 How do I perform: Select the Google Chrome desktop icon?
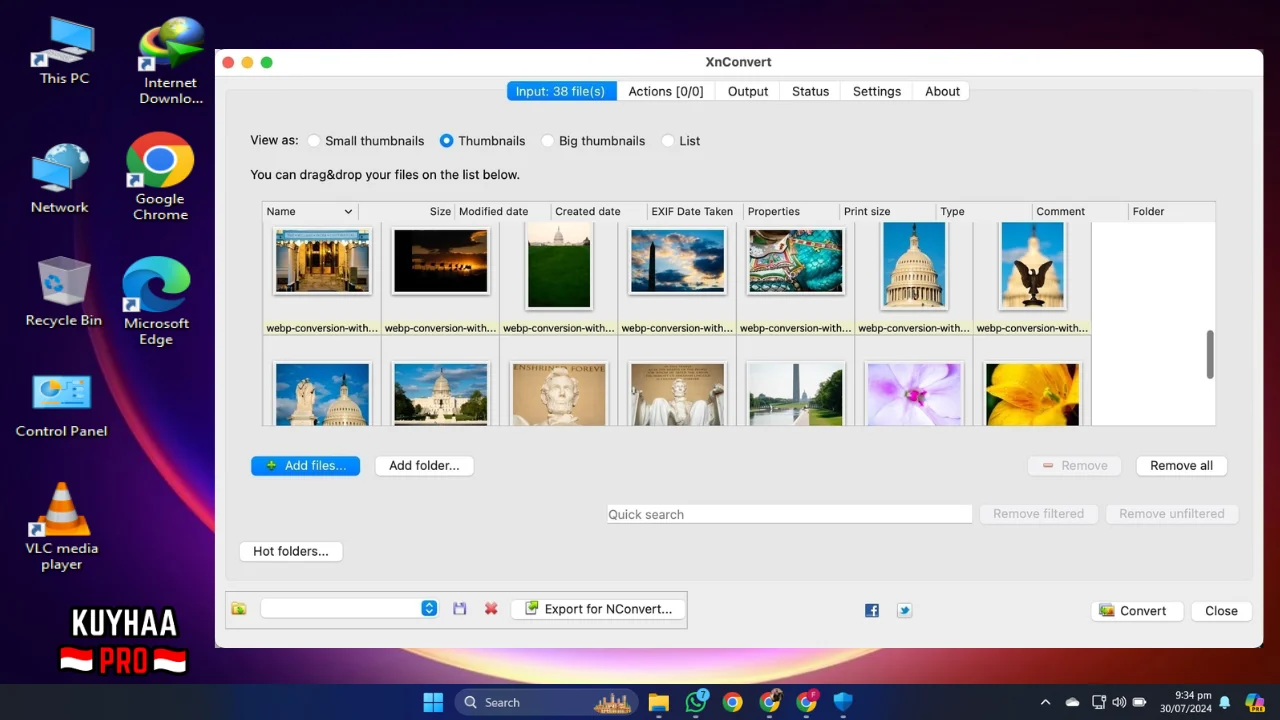point(160,177)
